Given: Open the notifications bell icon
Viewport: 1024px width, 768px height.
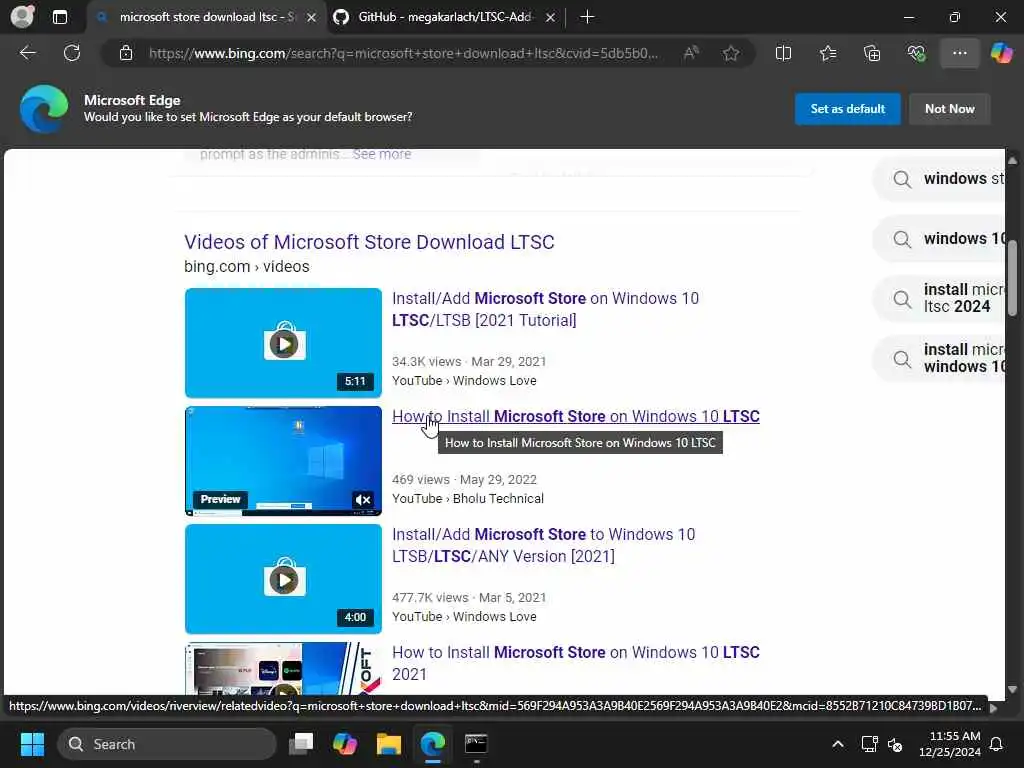Looking at the screenshot, I should tap(997, 744).
